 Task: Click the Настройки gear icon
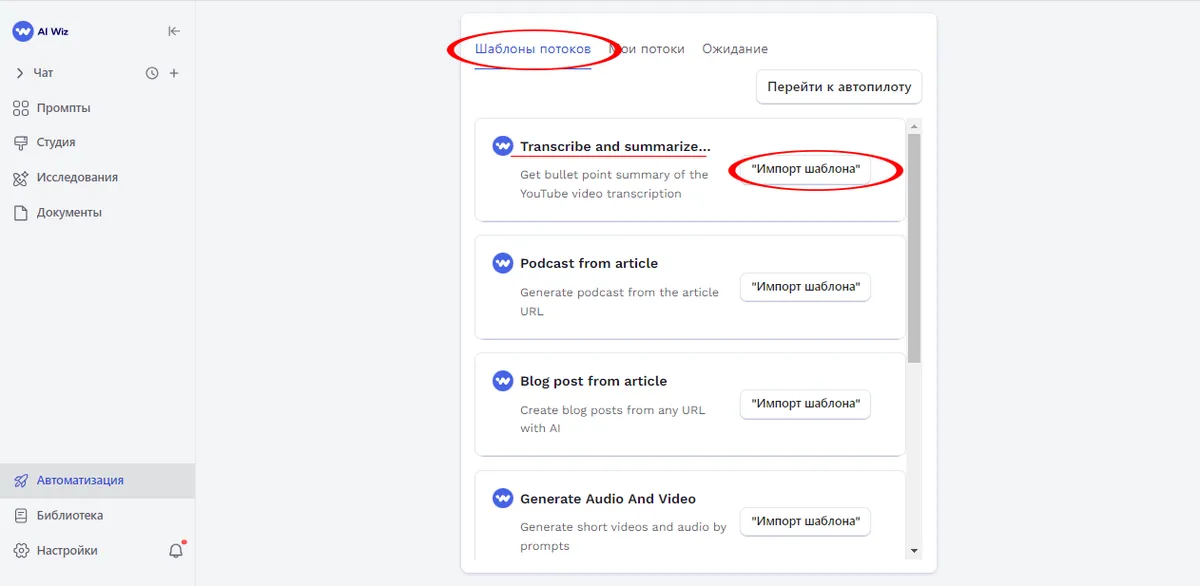(x=20, y=551)
